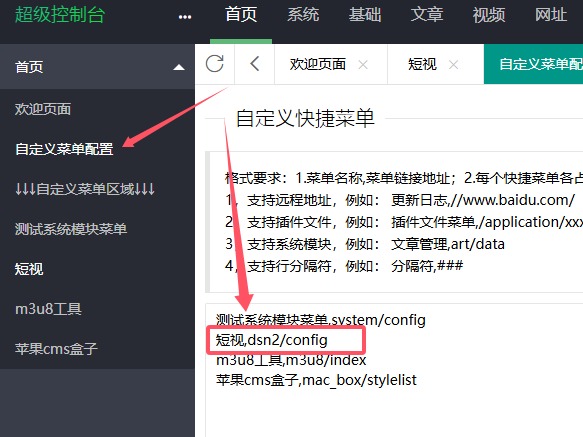Open 自定义菜单配置 in the sidebar
Screen dimensions: 583x437
64,149
